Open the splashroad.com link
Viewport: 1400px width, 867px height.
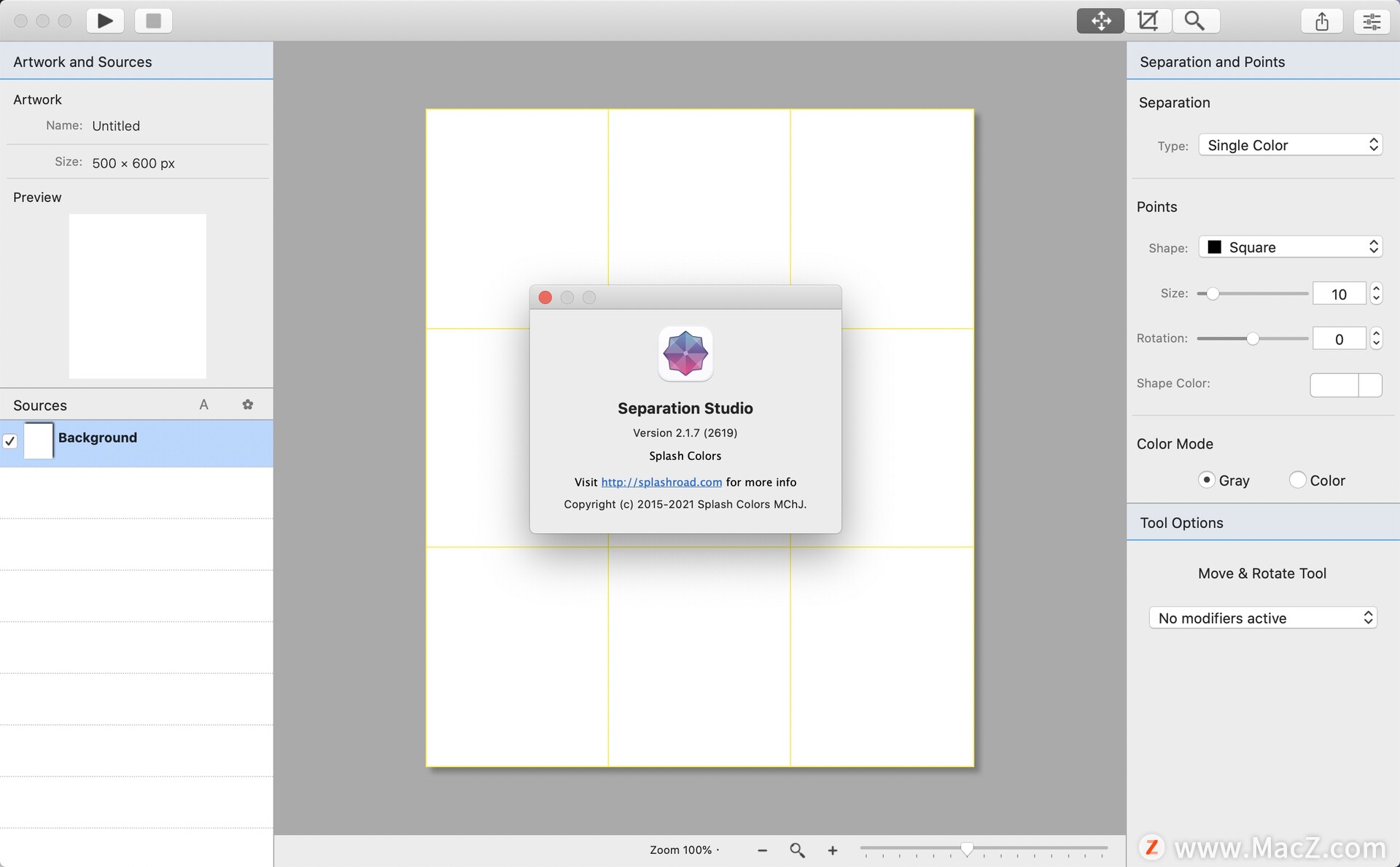point(661,482)
